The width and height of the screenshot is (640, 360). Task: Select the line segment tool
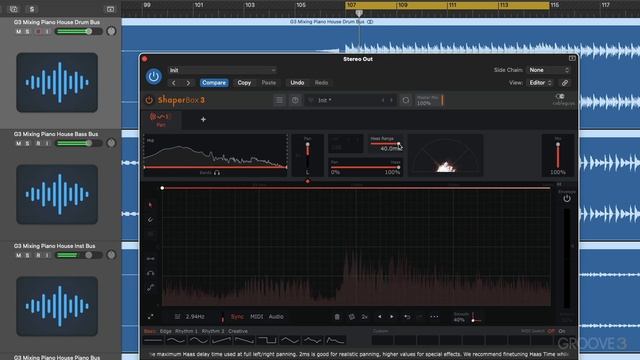(x=150, y=259)
